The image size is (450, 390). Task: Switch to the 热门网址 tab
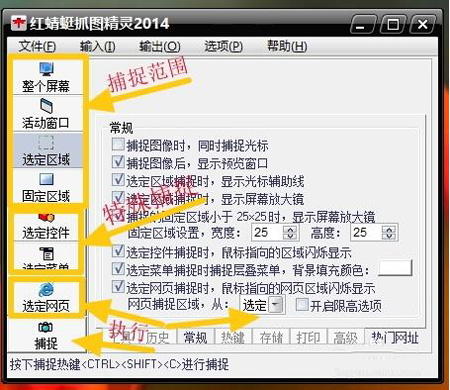coord(395,338)
